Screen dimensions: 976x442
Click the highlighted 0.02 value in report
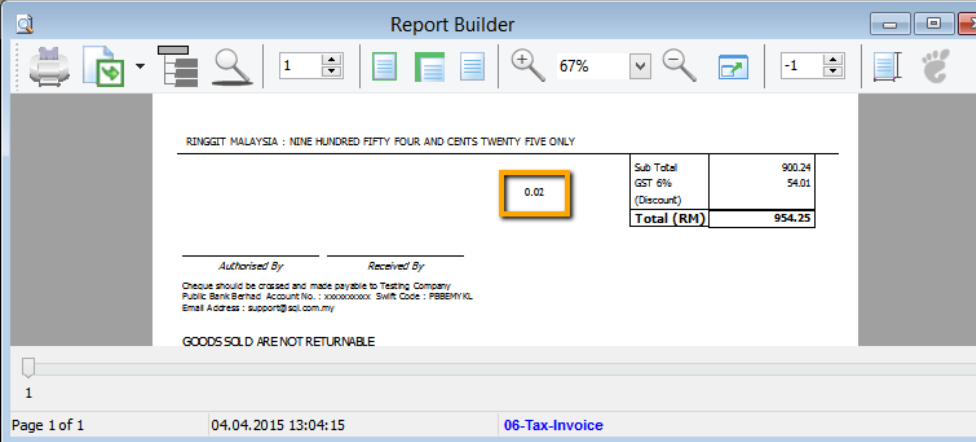[x=534, y=192]
